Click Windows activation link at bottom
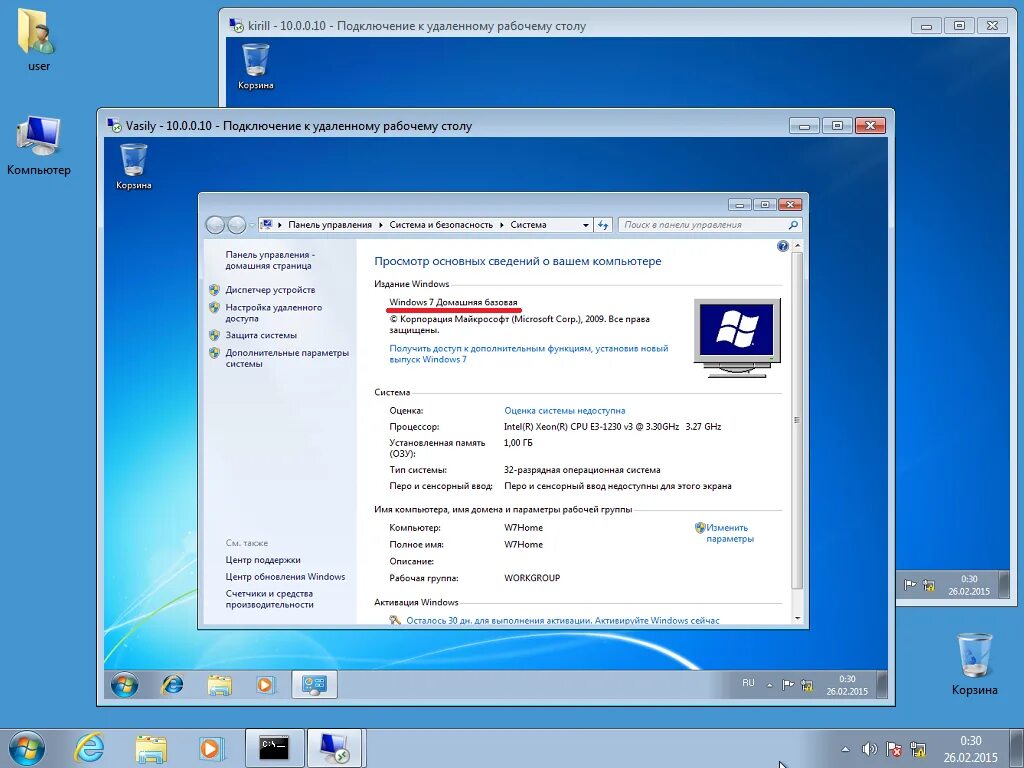Image resolution: width=1024 pixels, height=768 pixels. click(563, 620)
